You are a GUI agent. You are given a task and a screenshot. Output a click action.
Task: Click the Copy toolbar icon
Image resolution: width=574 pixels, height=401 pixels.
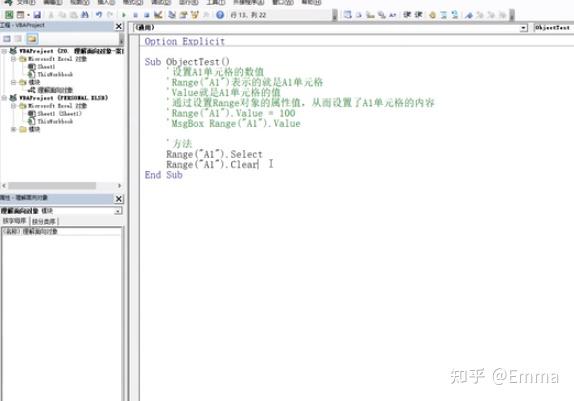[x=62, y=15]
